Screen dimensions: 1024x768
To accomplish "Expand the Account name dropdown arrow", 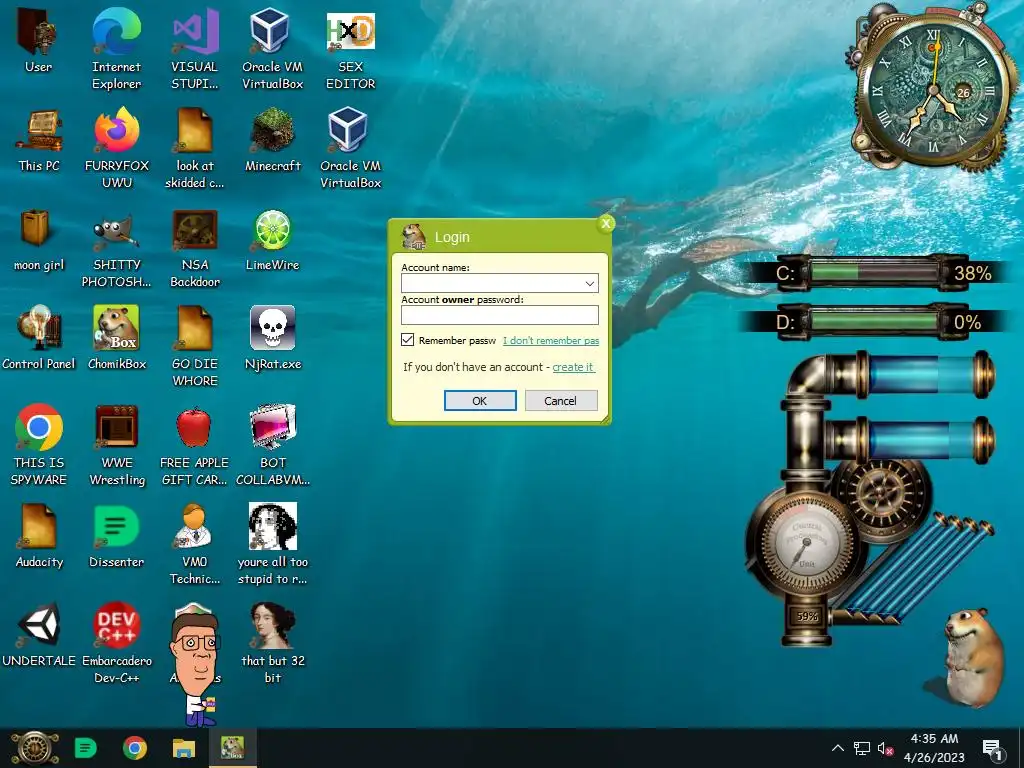I will 589,283.
